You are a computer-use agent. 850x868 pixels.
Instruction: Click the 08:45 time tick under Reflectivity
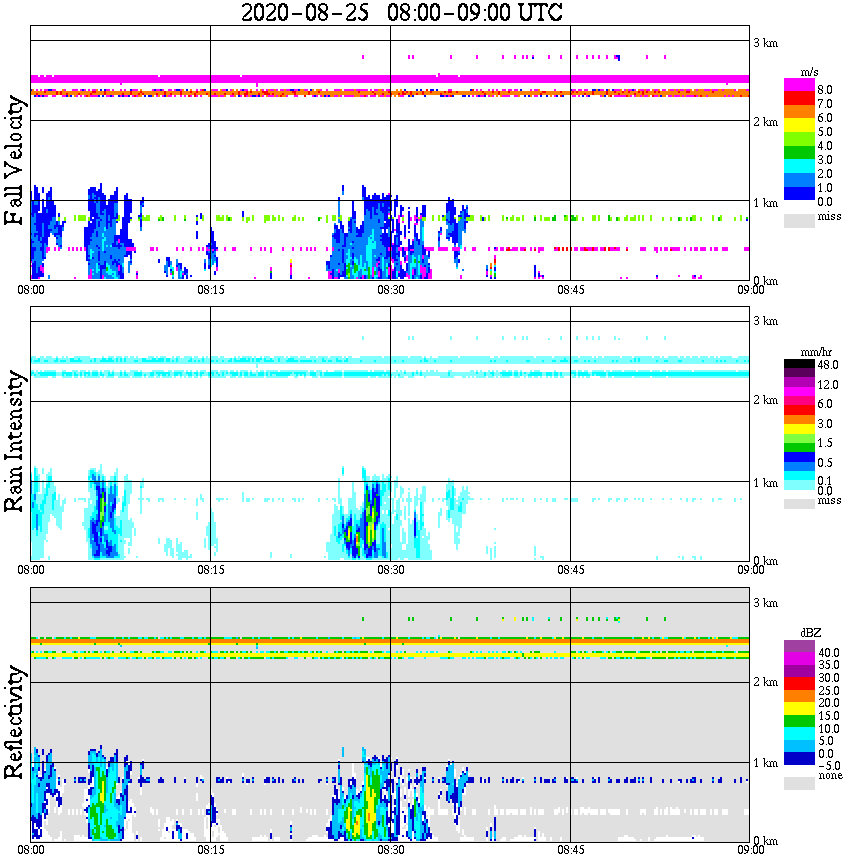[570, 849]
